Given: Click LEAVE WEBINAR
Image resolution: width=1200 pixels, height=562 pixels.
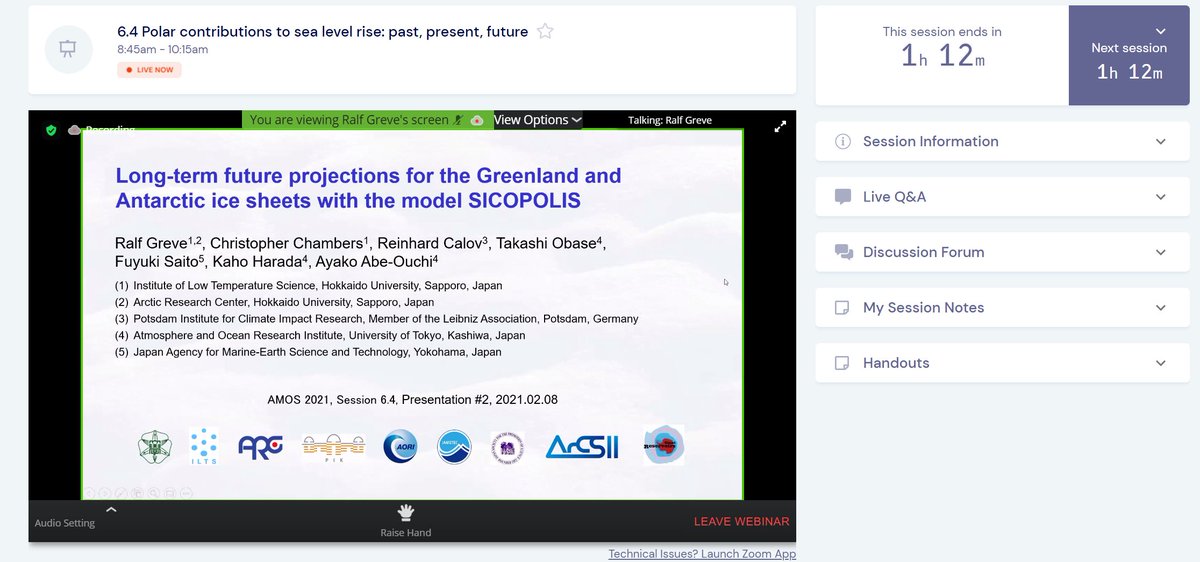Looking at the screenshot, I should tap(742, 522).
